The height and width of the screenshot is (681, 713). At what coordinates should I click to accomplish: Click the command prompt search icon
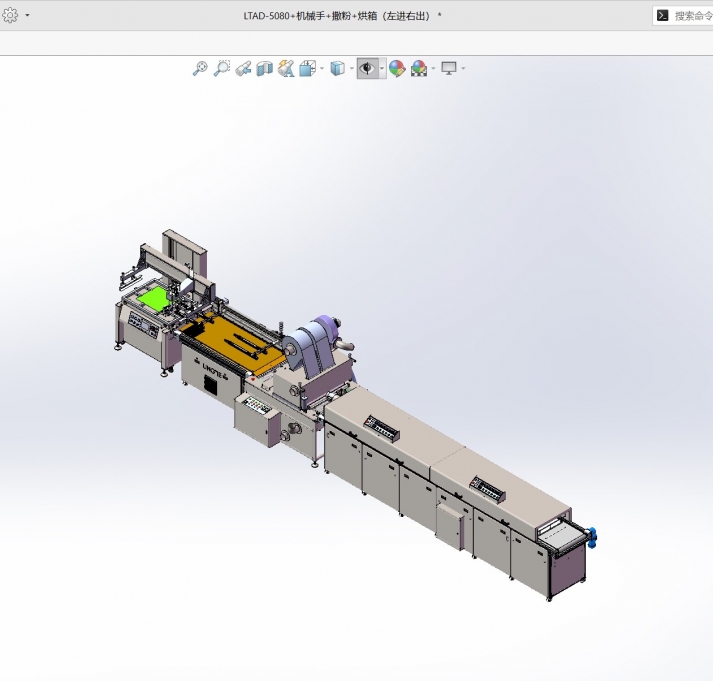click(663, 16)
